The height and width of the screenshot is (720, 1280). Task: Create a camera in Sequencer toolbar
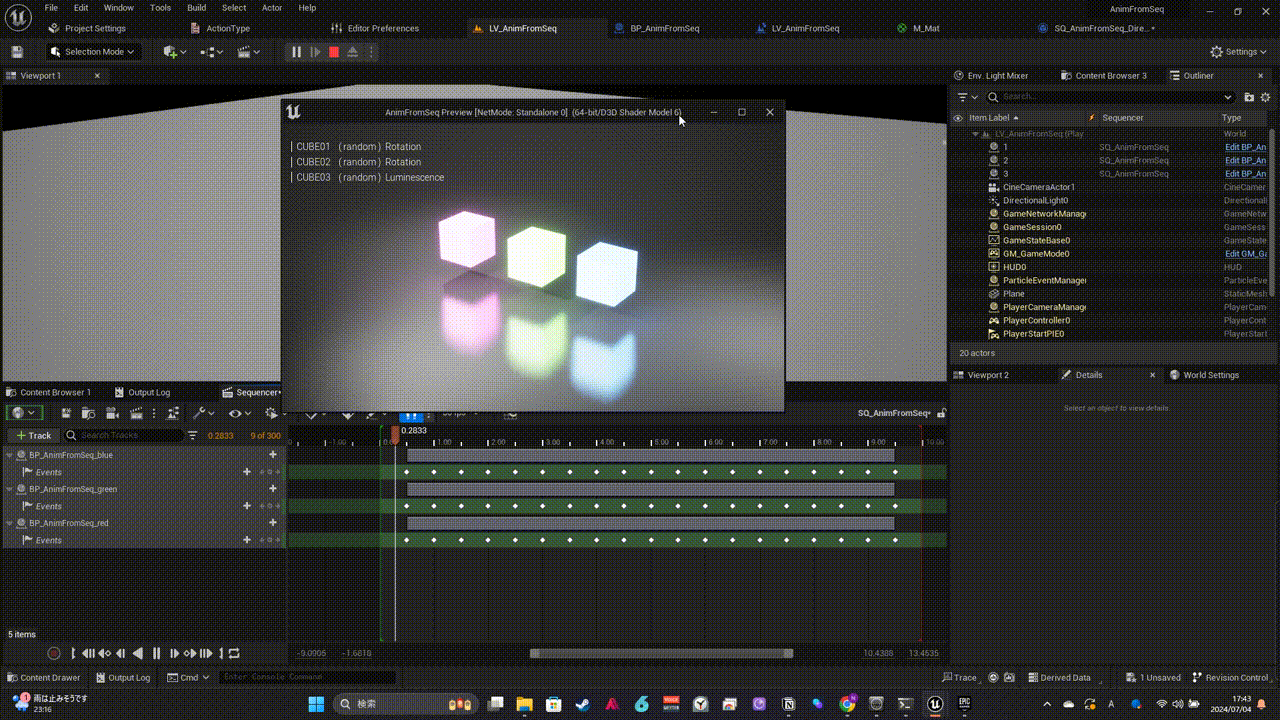pyautogui.click(x=112, y=413)
